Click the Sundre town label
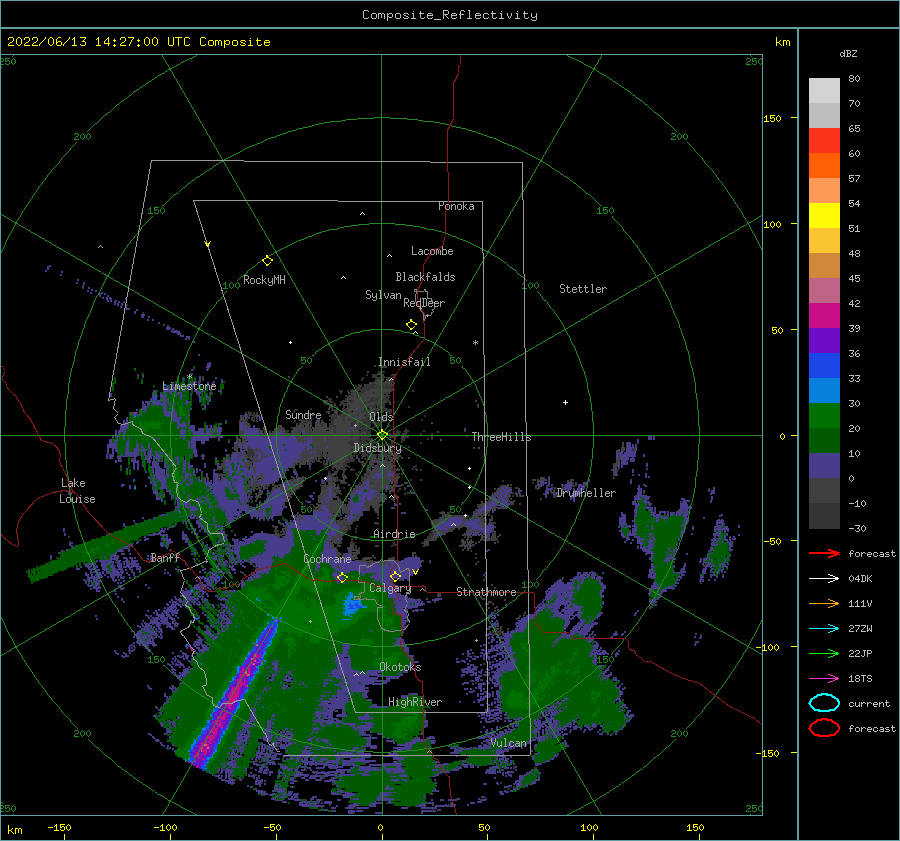The width and height of the screenshot is (900, 841). (x=303, y=414)
